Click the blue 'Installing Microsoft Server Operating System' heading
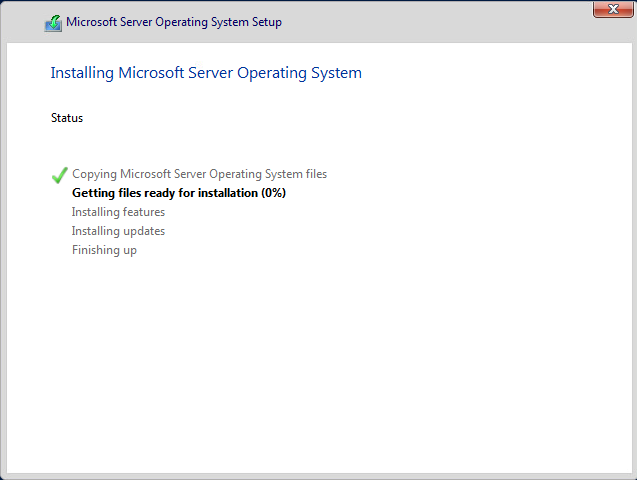Viewport: 637px width, 480px height. point(206,73)
